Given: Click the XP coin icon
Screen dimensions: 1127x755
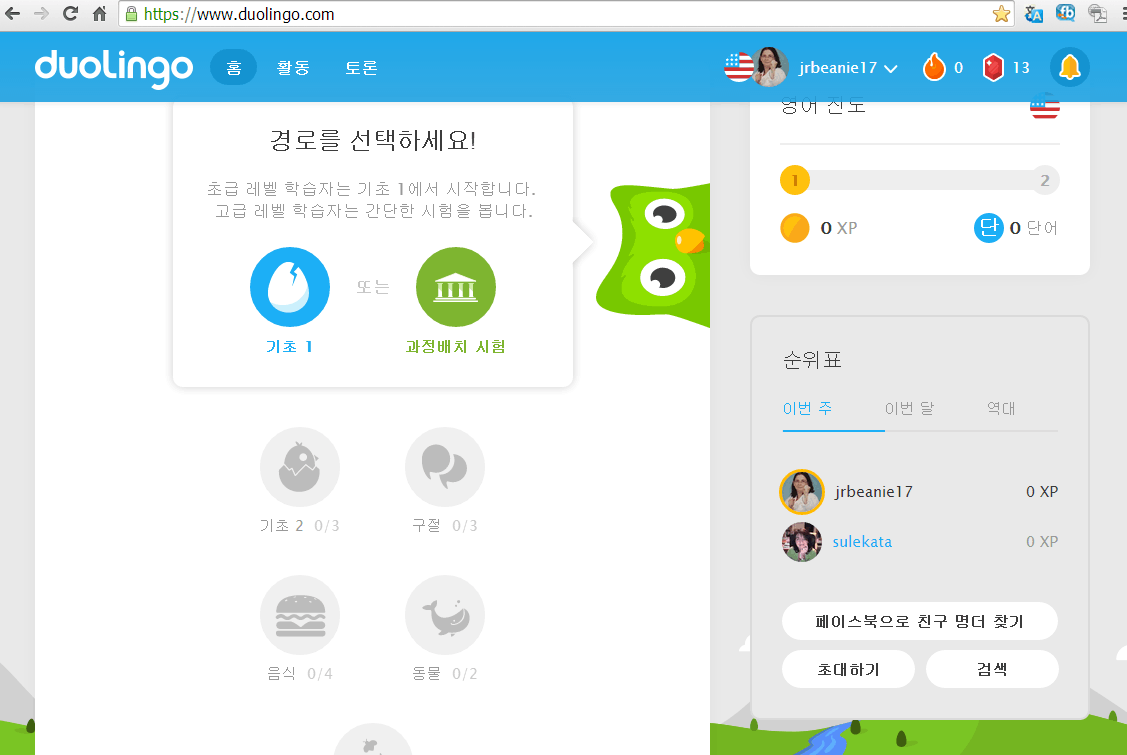Looking at the screenshot, I should tap(795, 228).
